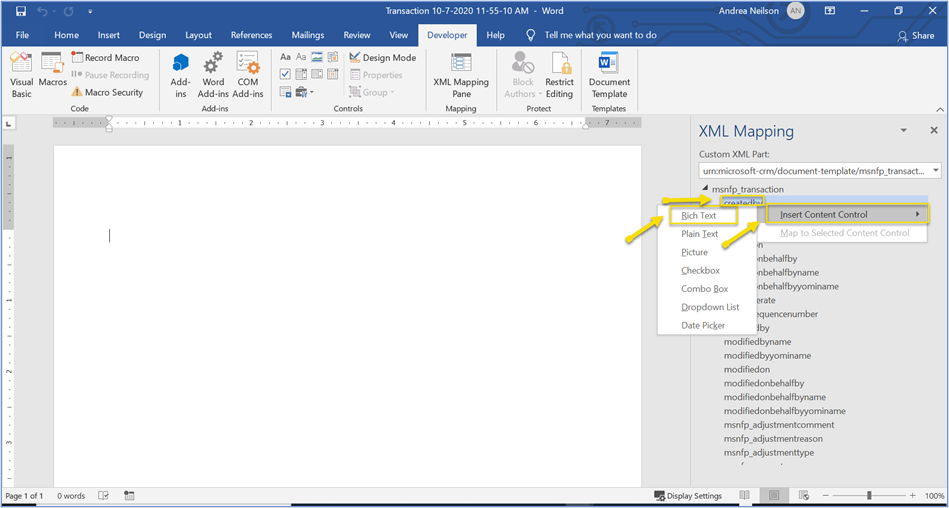This screenshot has height=508, width=949.
Task: Insert Combo Box content control from ribbon
Action: point(301,74)
